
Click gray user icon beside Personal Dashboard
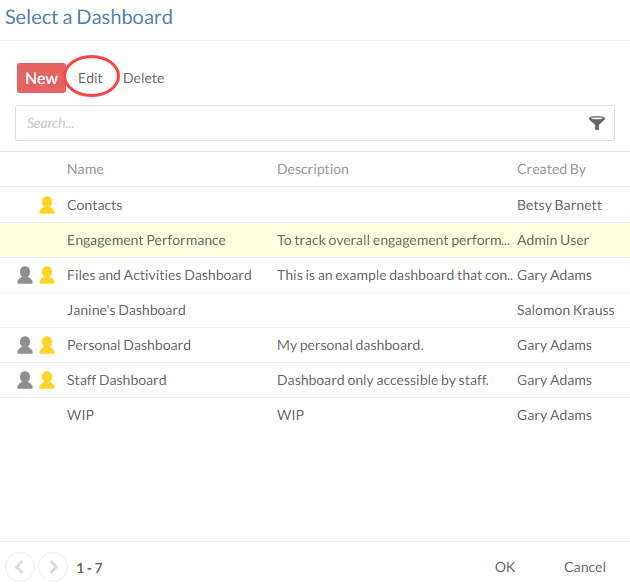click(x=26, y=345)
